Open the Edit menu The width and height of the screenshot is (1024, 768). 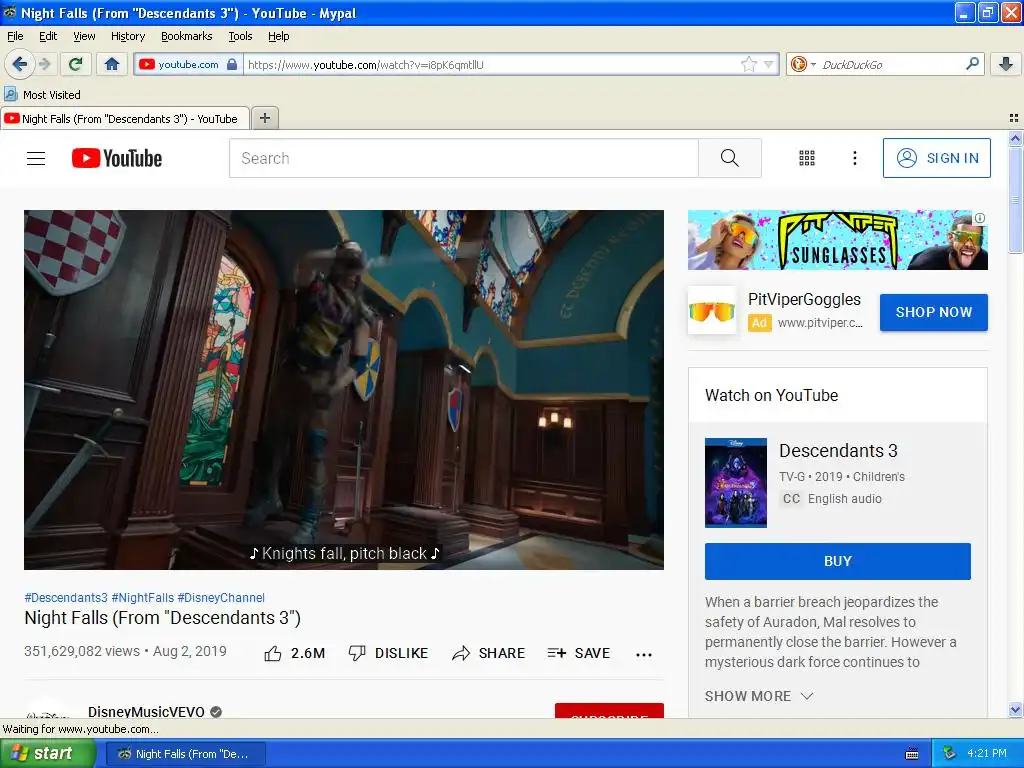(x=48, y=36)
